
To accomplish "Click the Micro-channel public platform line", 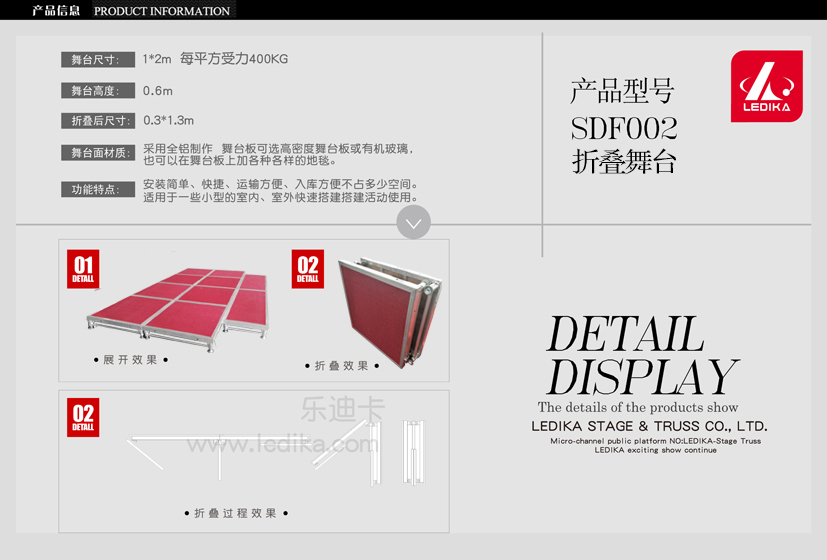I will pos(656,441).
